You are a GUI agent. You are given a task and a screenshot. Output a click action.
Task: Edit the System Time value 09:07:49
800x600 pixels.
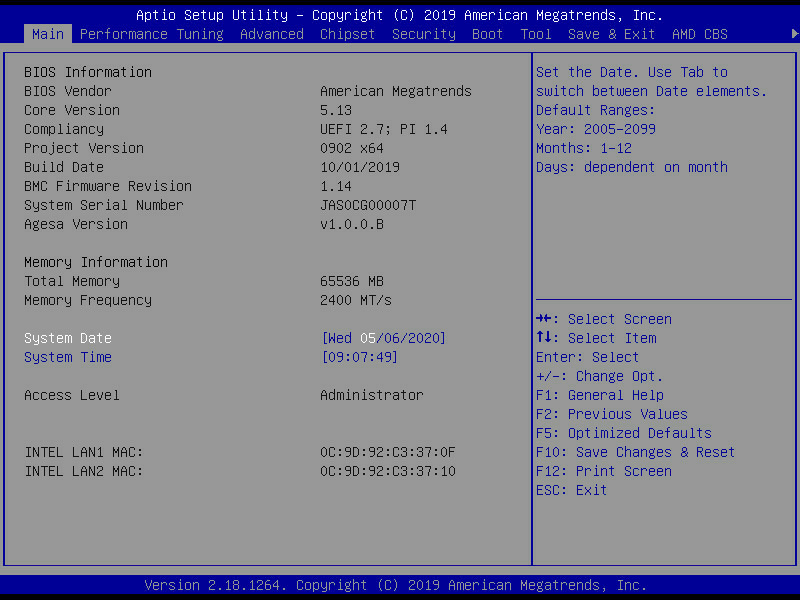pos(360,357)
